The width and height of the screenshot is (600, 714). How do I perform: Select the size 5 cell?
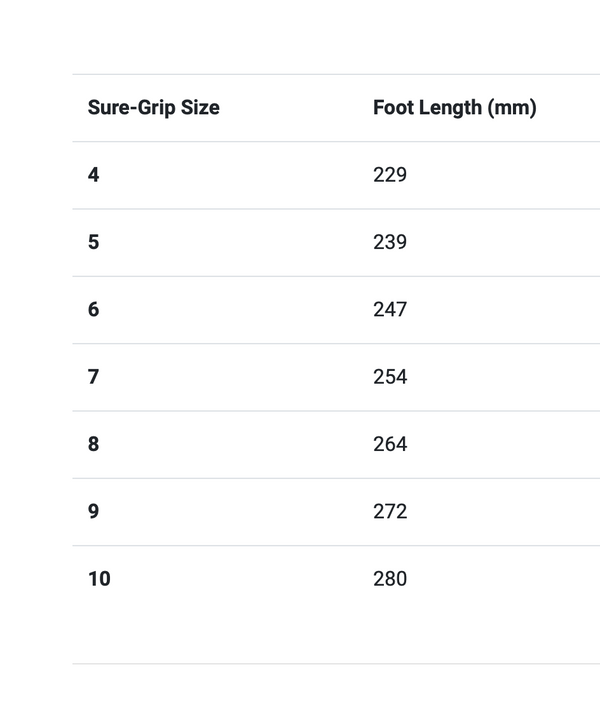[x=94, y=242]
